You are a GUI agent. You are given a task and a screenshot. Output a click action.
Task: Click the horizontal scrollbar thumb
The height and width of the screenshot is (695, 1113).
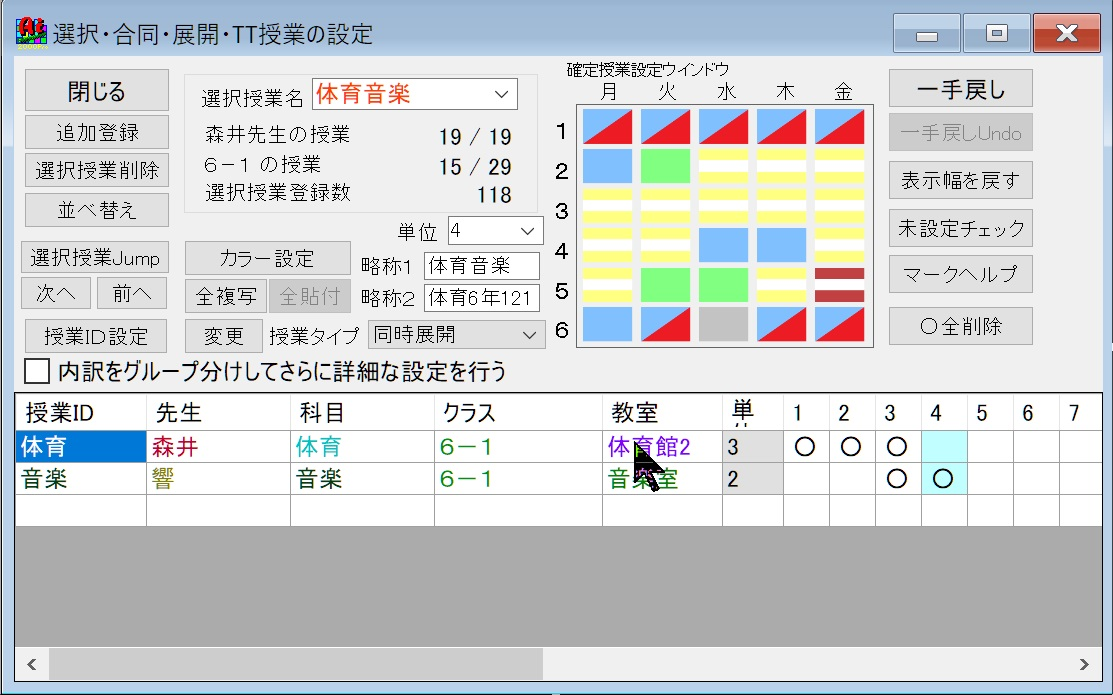click(295, 664)
